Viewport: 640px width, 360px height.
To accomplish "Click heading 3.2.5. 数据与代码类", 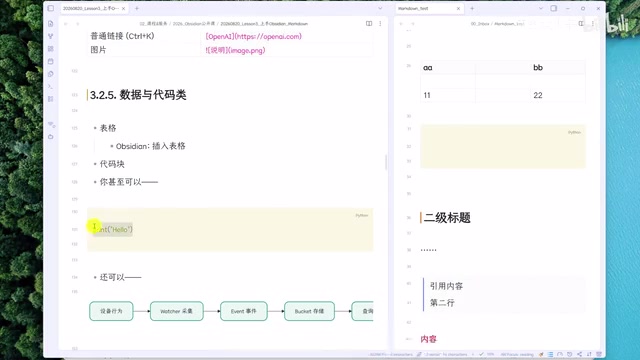I will click(x=138, y=95).
